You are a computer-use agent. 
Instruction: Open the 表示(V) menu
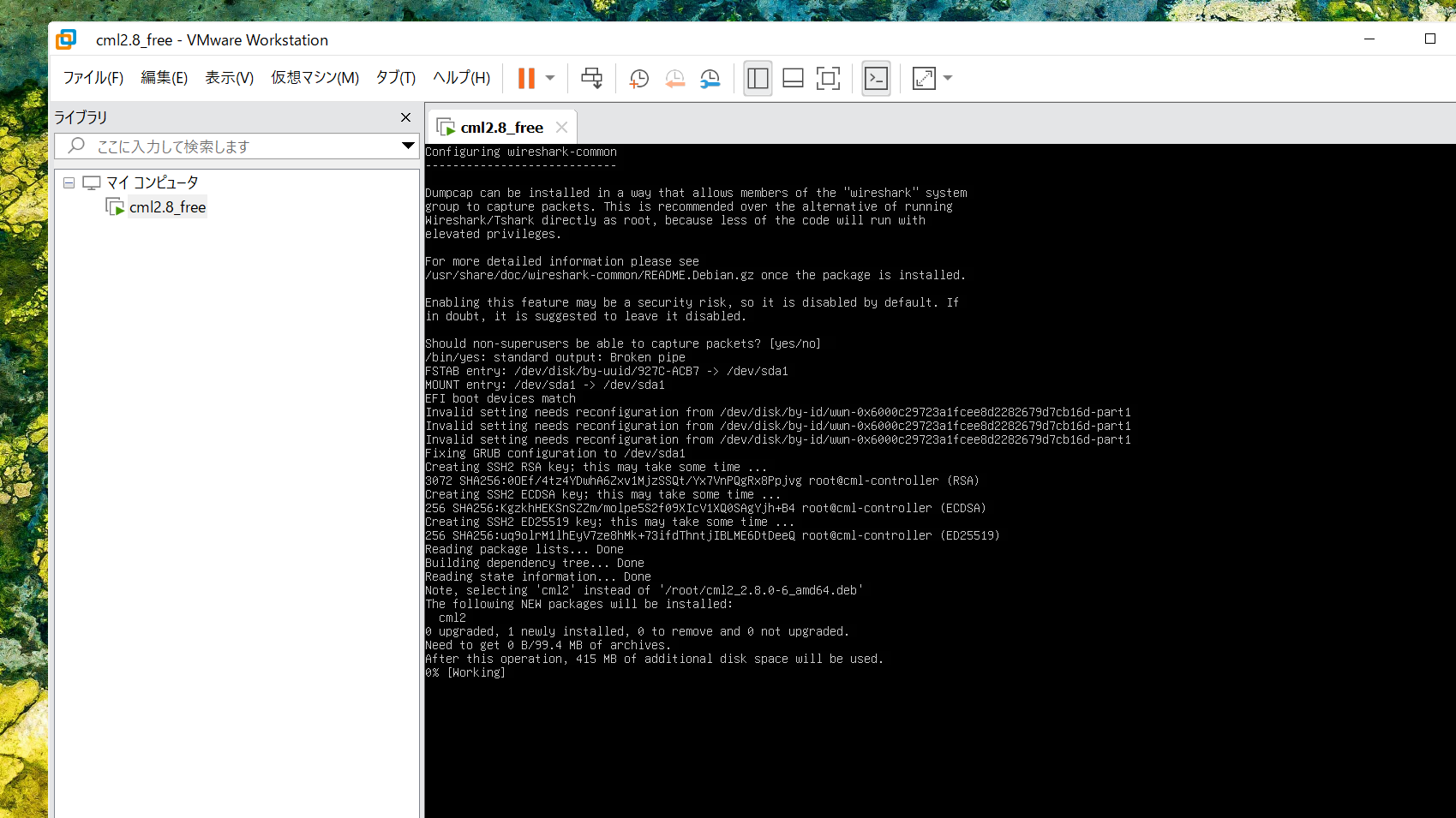click(229, 78)
